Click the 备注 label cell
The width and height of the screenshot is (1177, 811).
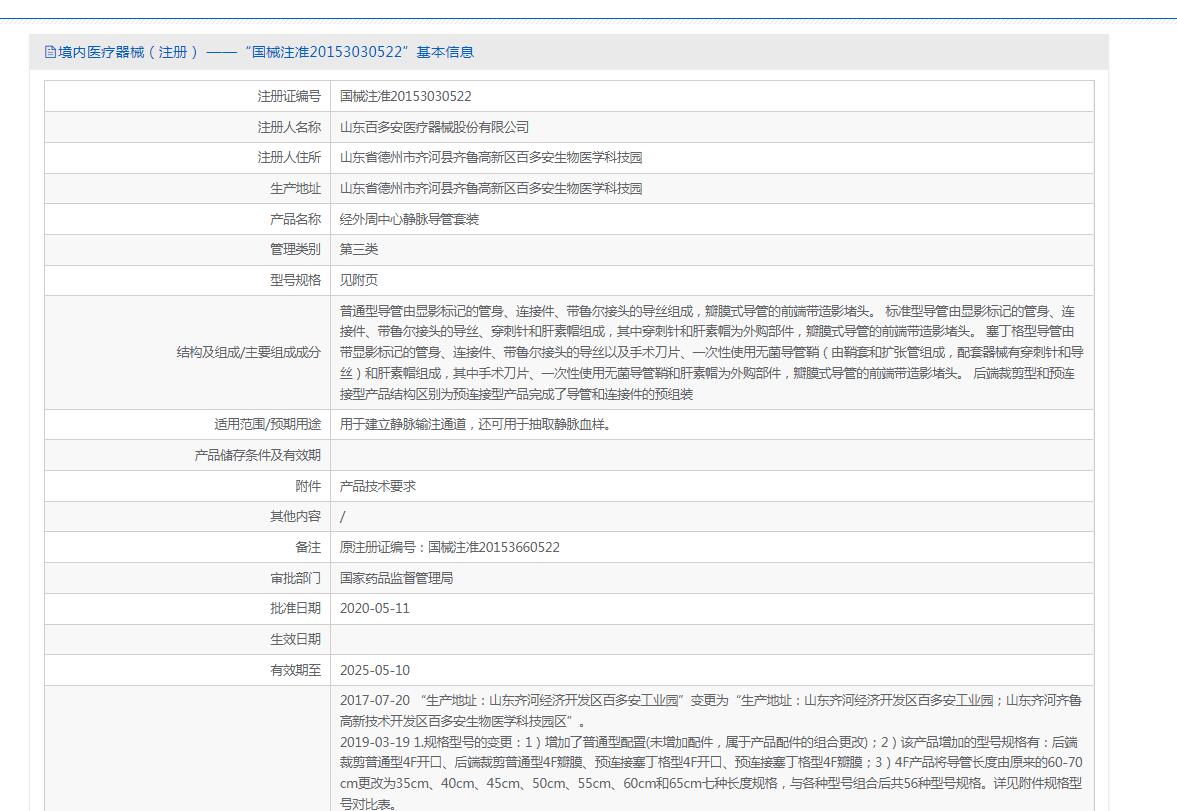(188, 547)
